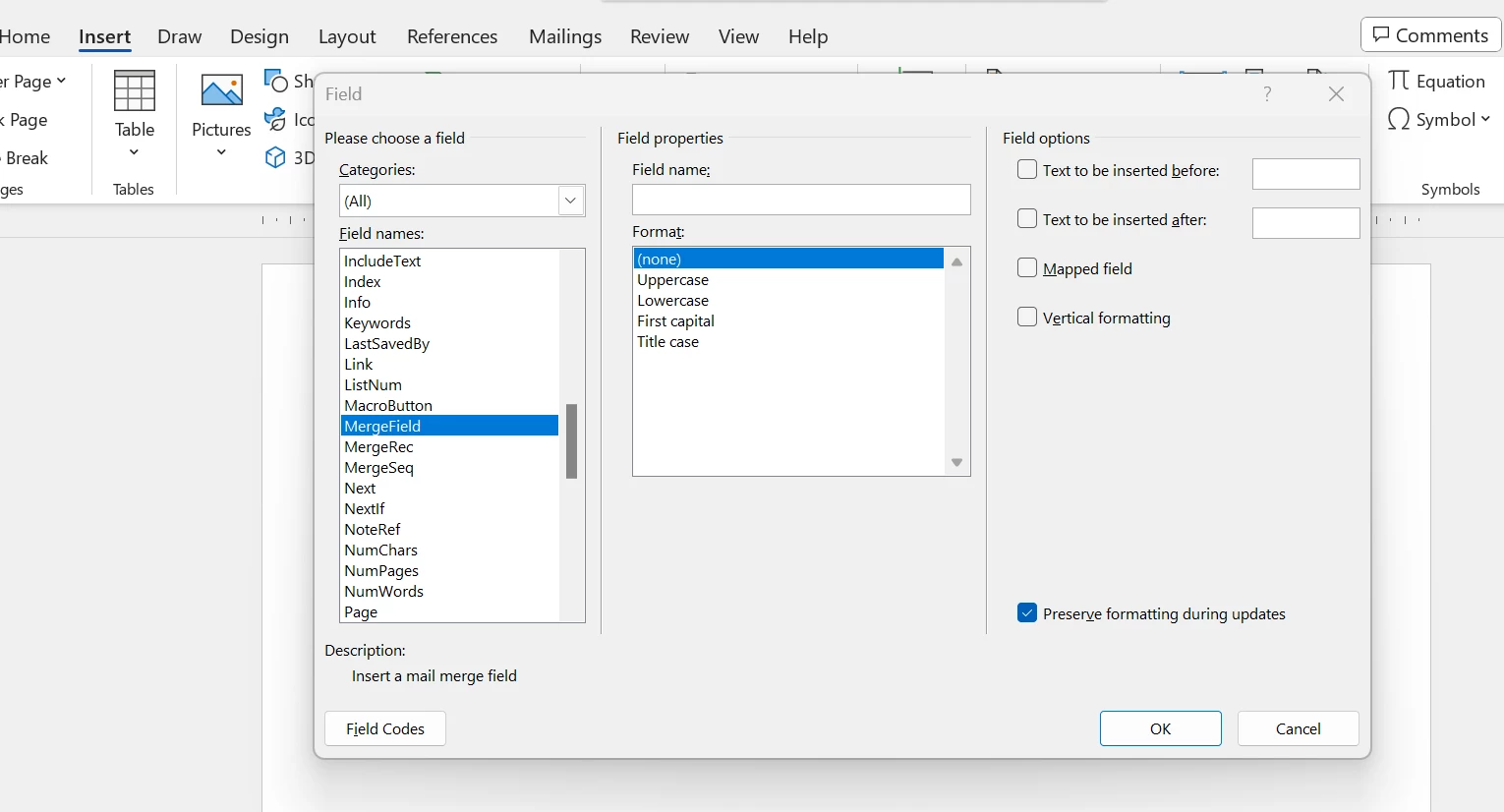1504x812 pixels.
Task: Open the View tab
Action: [x=739, y=36]
